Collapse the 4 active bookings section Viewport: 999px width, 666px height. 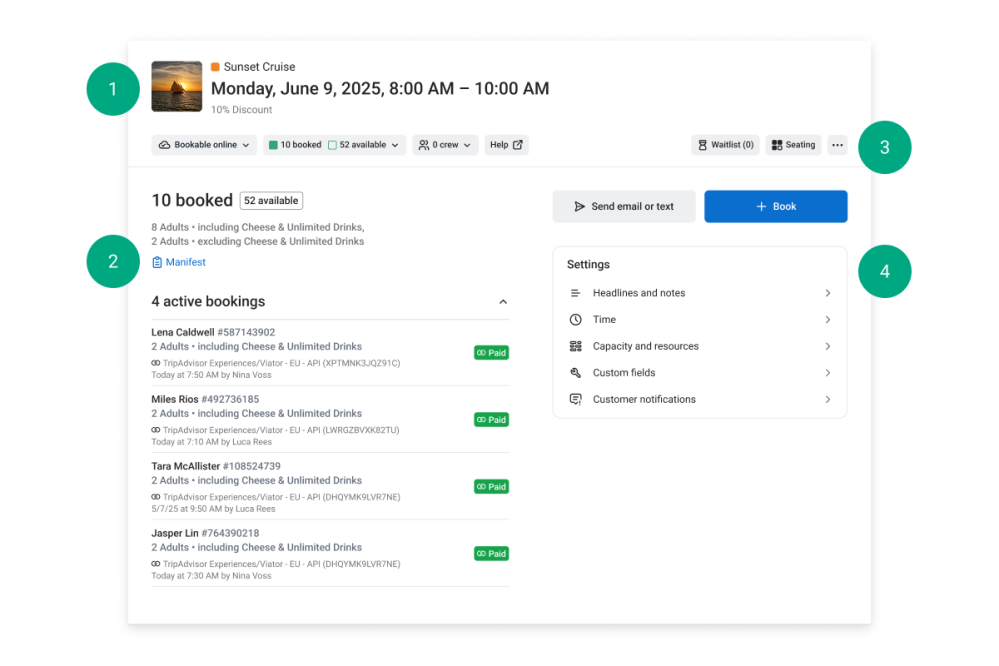pos(503,302)
